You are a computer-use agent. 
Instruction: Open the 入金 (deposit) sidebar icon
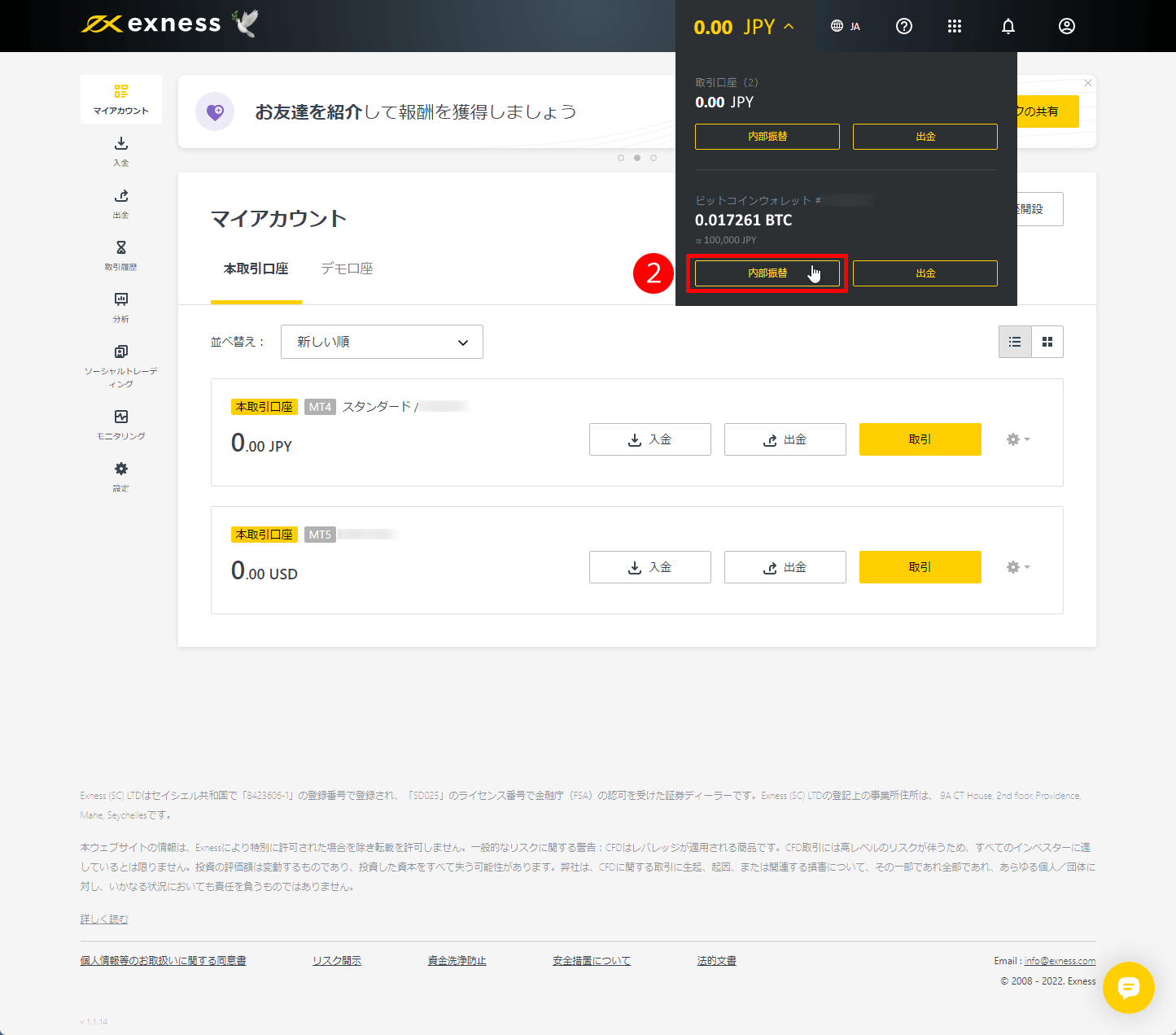120,151
